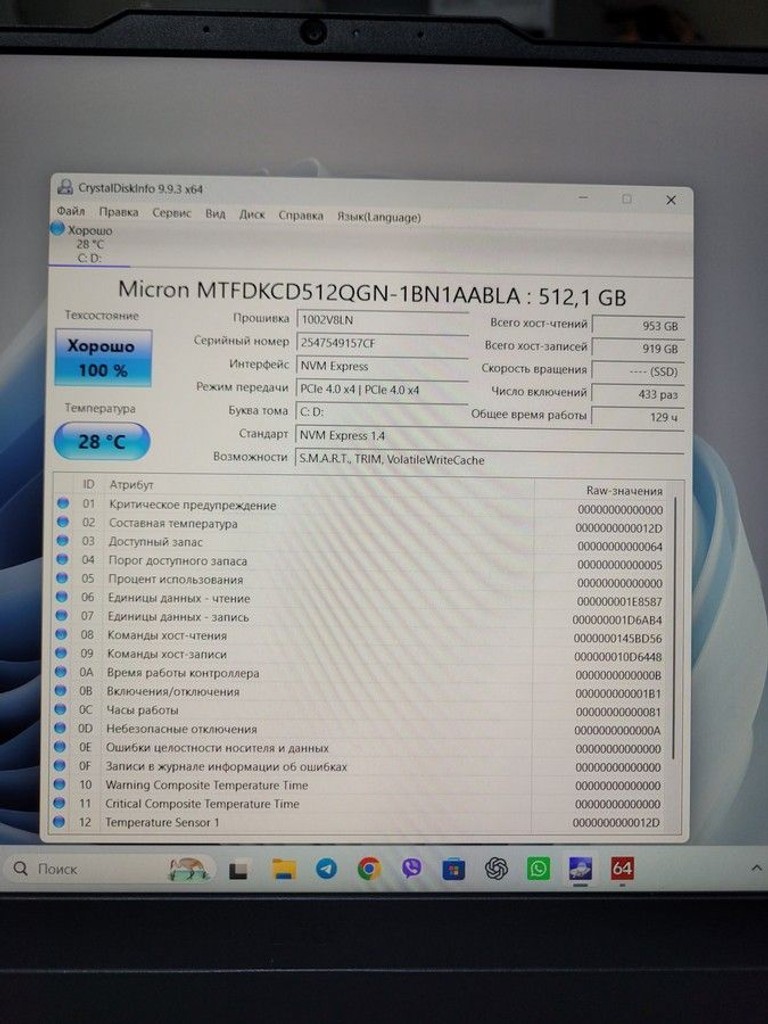
Task: Open the Диск menu
Action: click(252, 215)
